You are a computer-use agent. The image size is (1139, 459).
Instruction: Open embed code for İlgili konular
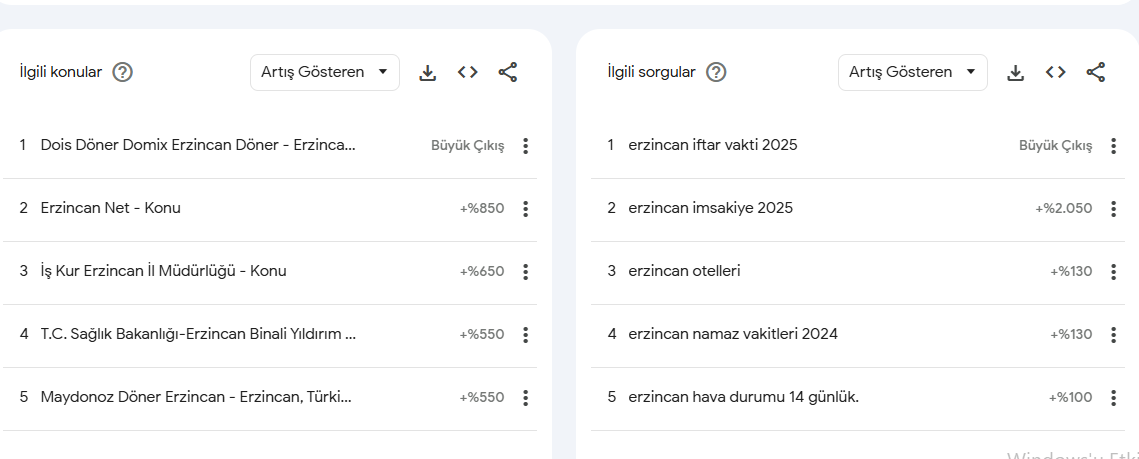pyautogui.click(x=468, y=73)
